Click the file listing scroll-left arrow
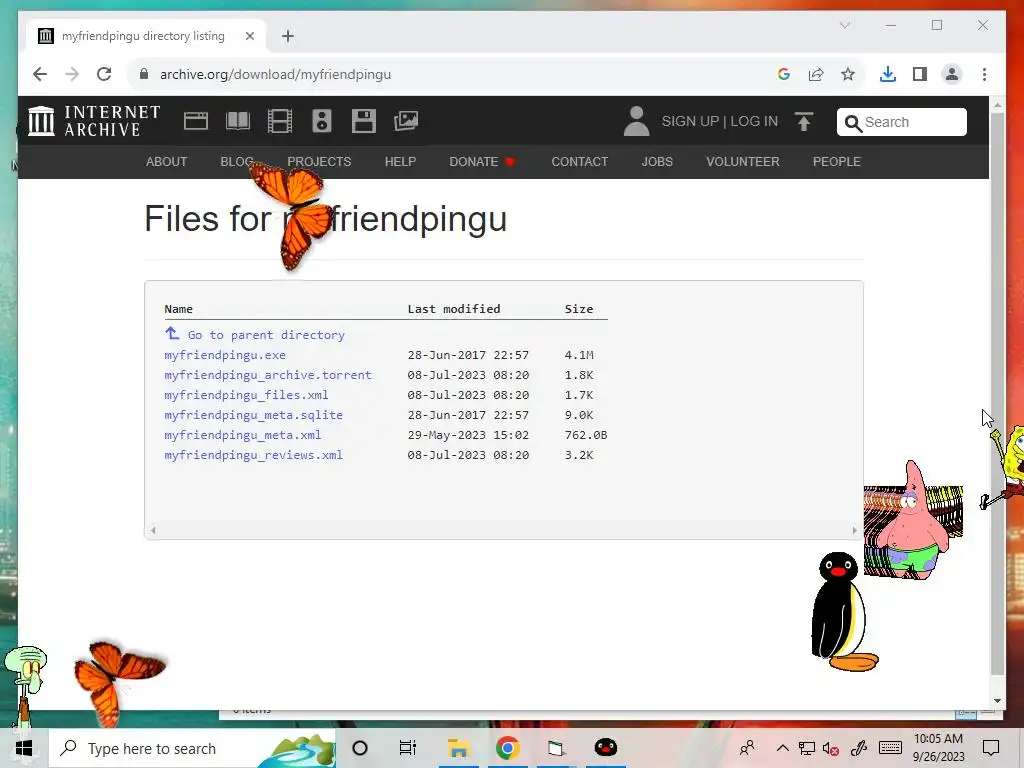Viewport: 1024px width, 768px height. point(153,530)
